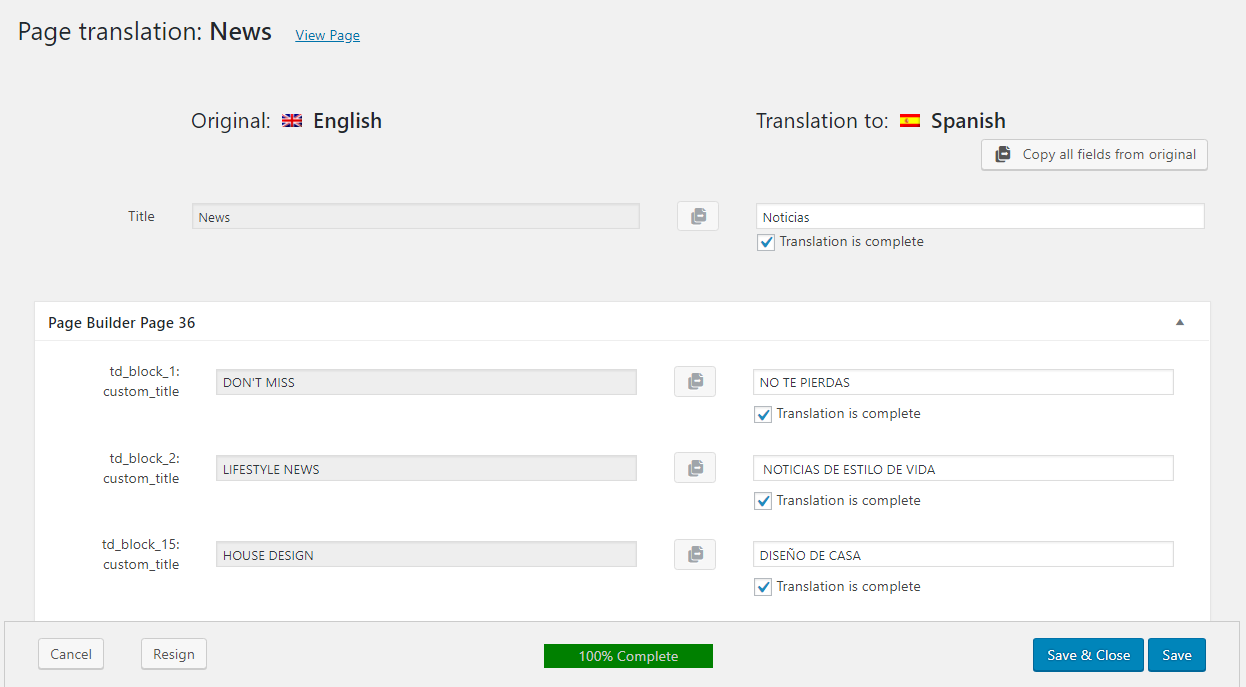Edit the DISEÑO DE CASA translation field

coord(963,555)
